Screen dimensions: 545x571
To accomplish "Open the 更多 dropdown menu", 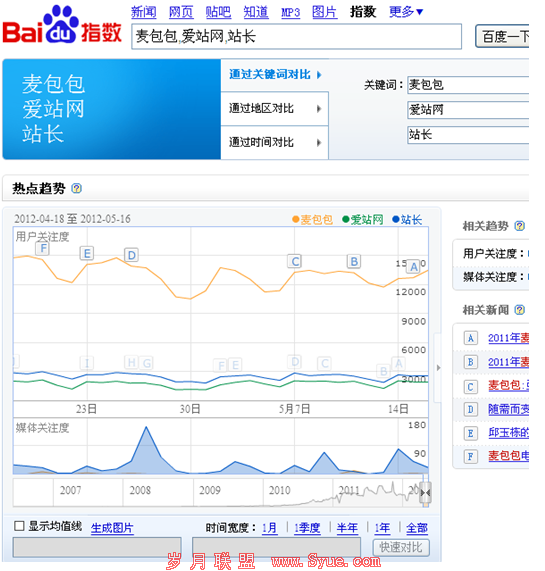I will tap(406, 12).
